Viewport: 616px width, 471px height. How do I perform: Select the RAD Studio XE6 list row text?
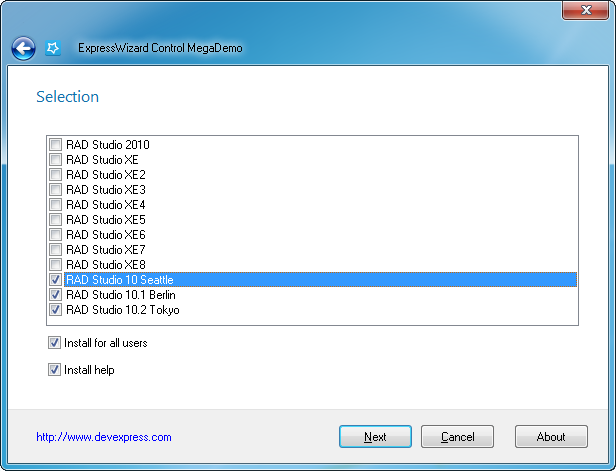[x=106, y=235]
